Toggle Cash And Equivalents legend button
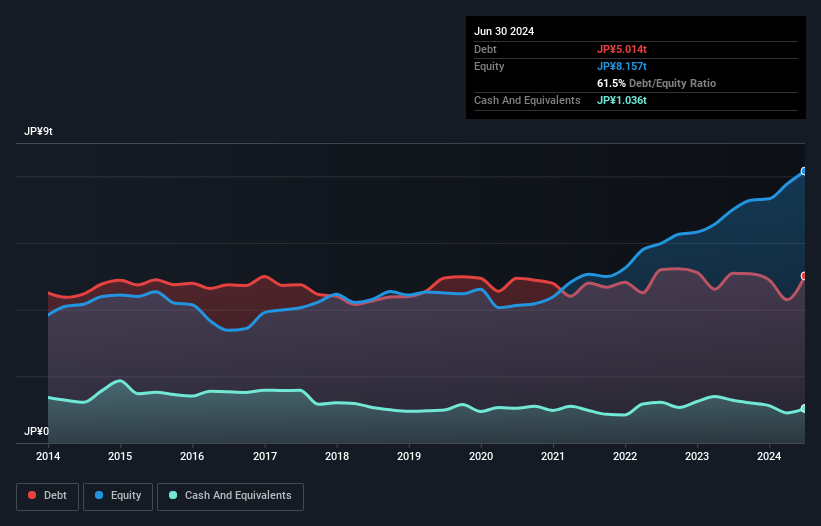 (x=230, y=496)
